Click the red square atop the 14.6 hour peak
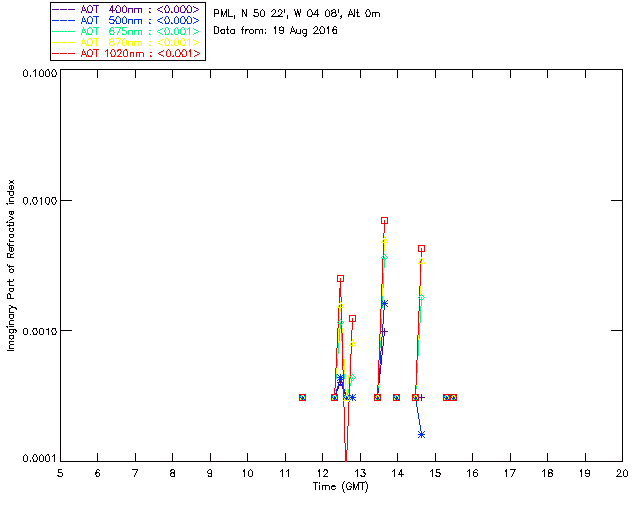 pos(422,249)
